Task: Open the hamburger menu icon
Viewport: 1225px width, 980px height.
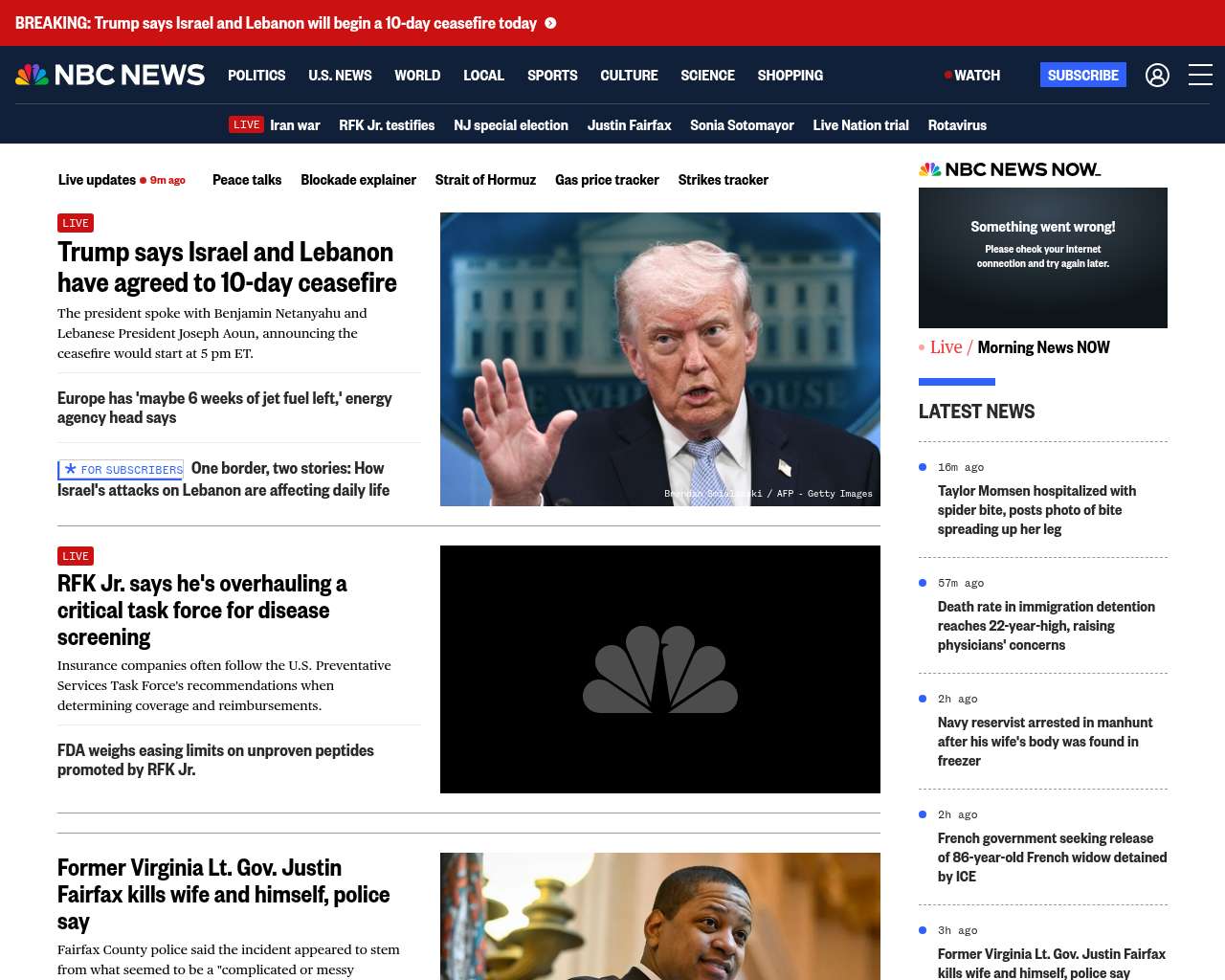Action: (1200, 75)
